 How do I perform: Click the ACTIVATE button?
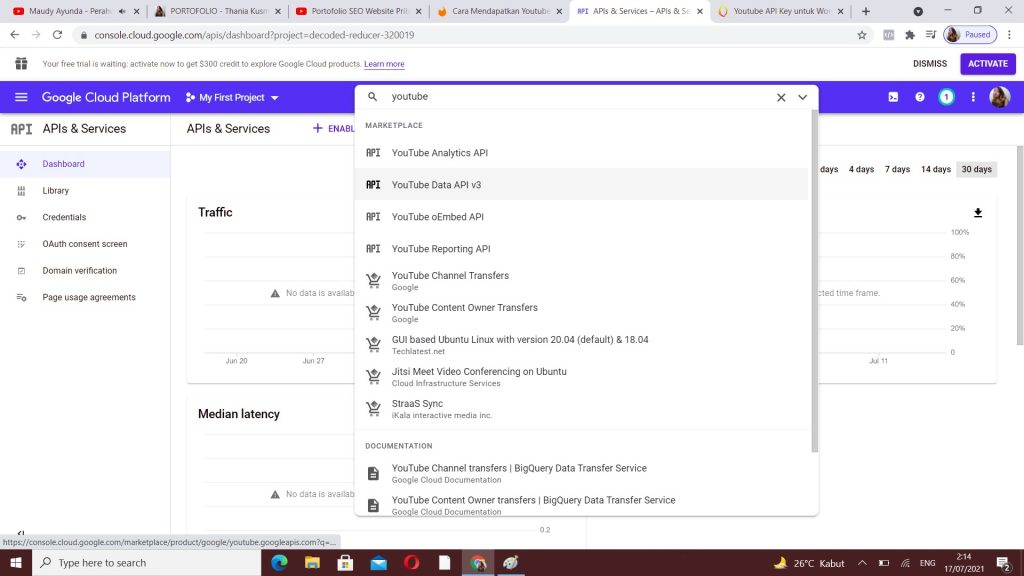pos(987,64)
